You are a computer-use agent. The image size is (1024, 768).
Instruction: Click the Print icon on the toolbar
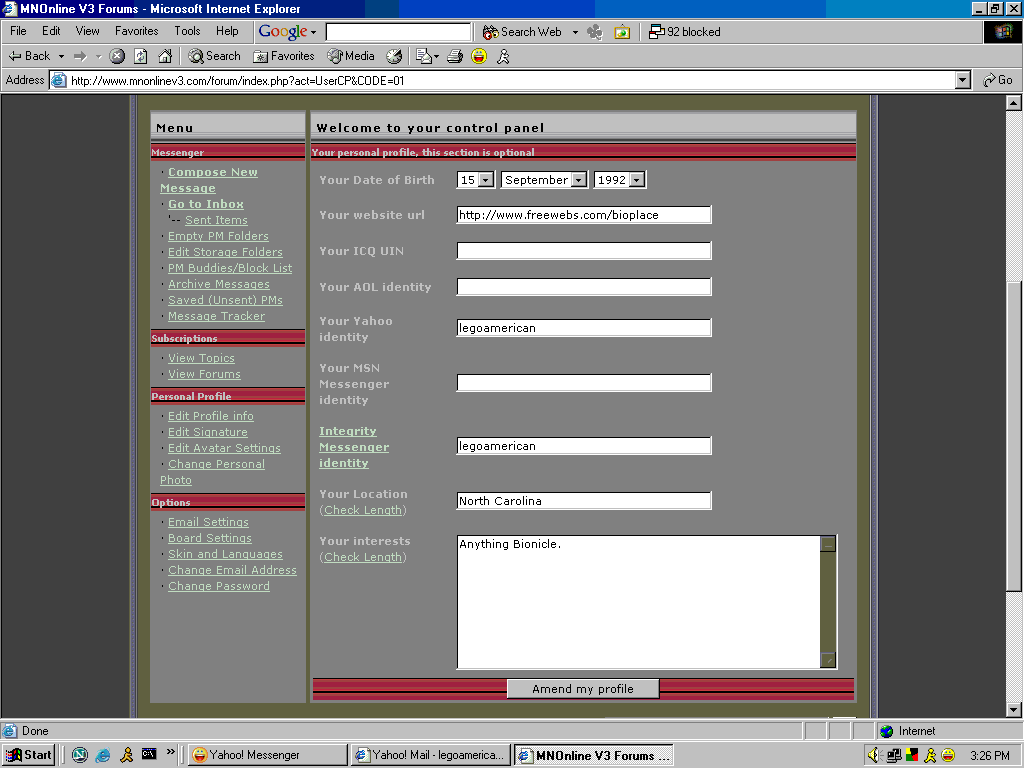(x=456, y=56)
